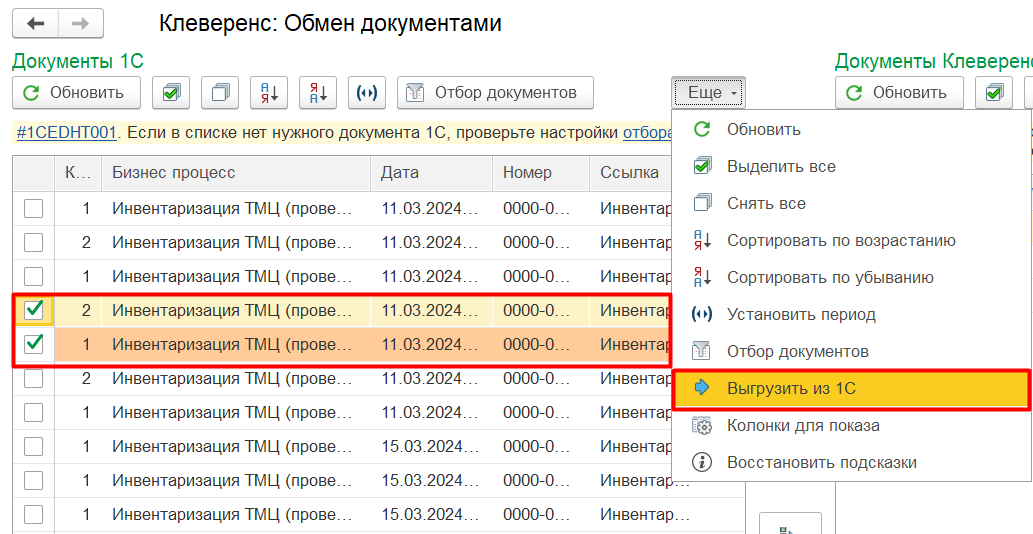This screenshot has width=1033, height=534.
Task: Choose Обновить in the Еще menu
Action: coord(851,130)
